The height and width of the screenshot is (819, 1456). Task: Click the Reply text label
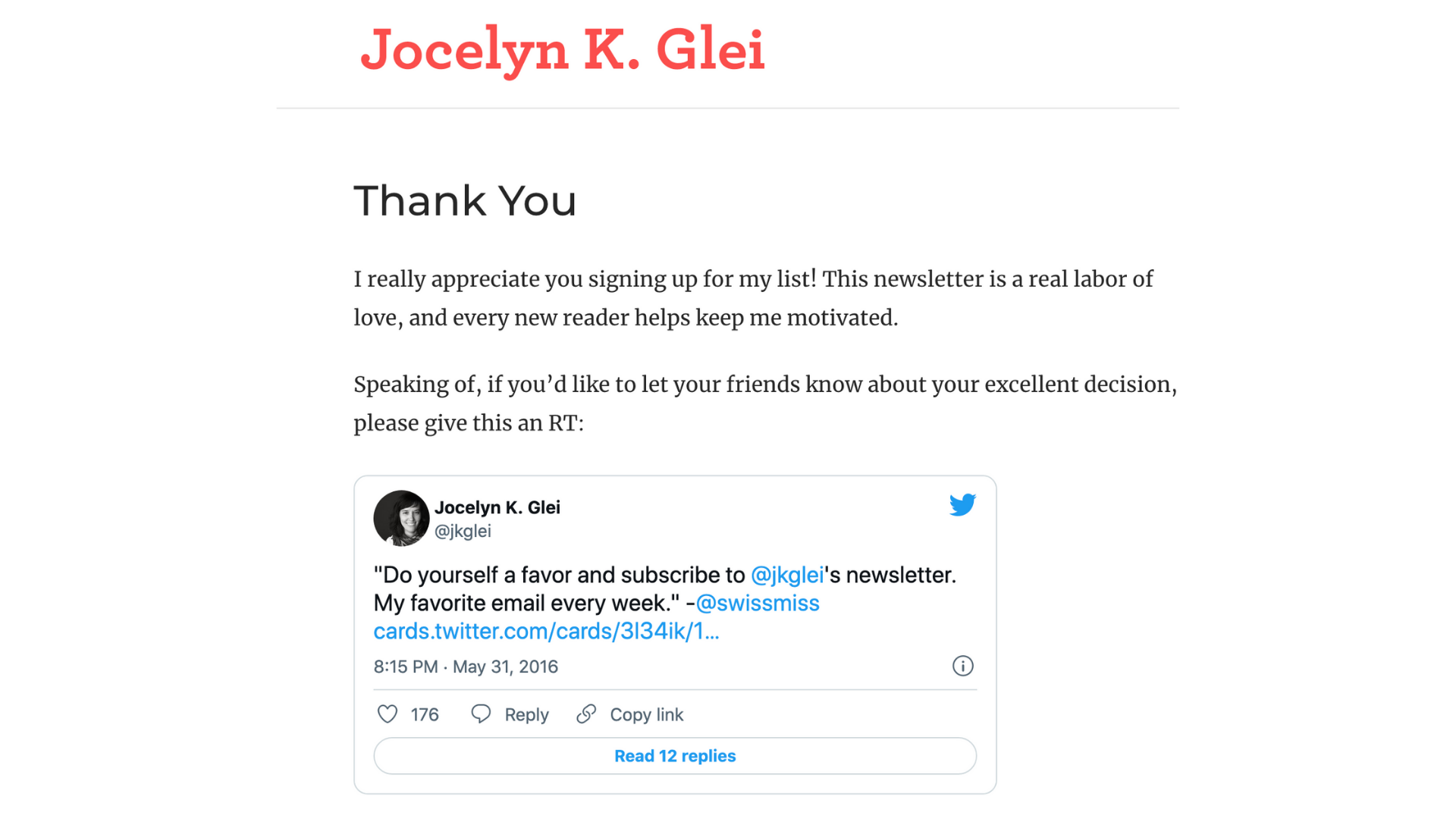pos(526,714)
